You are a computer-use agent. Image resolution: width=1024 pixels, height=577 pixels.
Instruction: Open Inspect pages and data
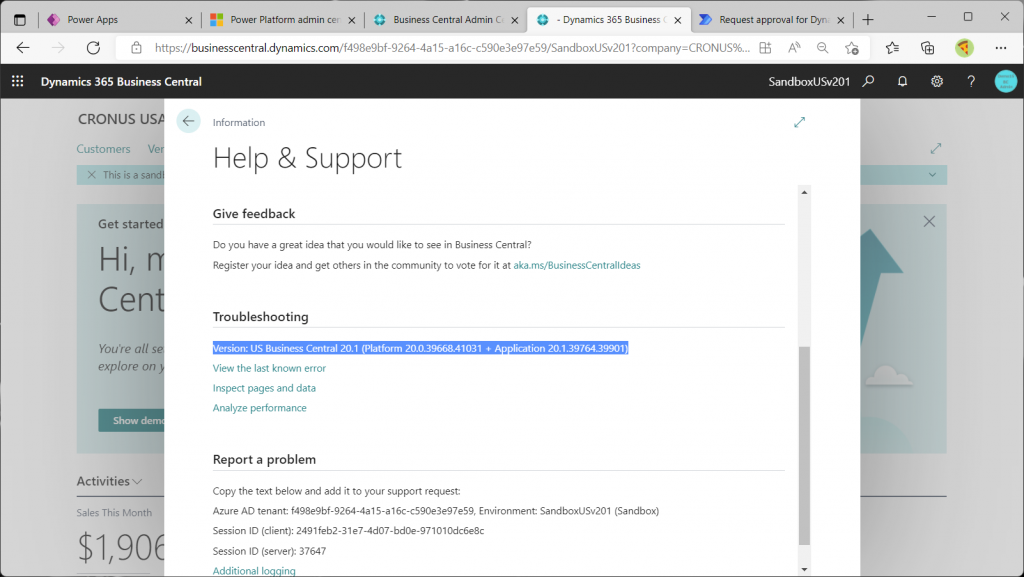click(264, 388)
